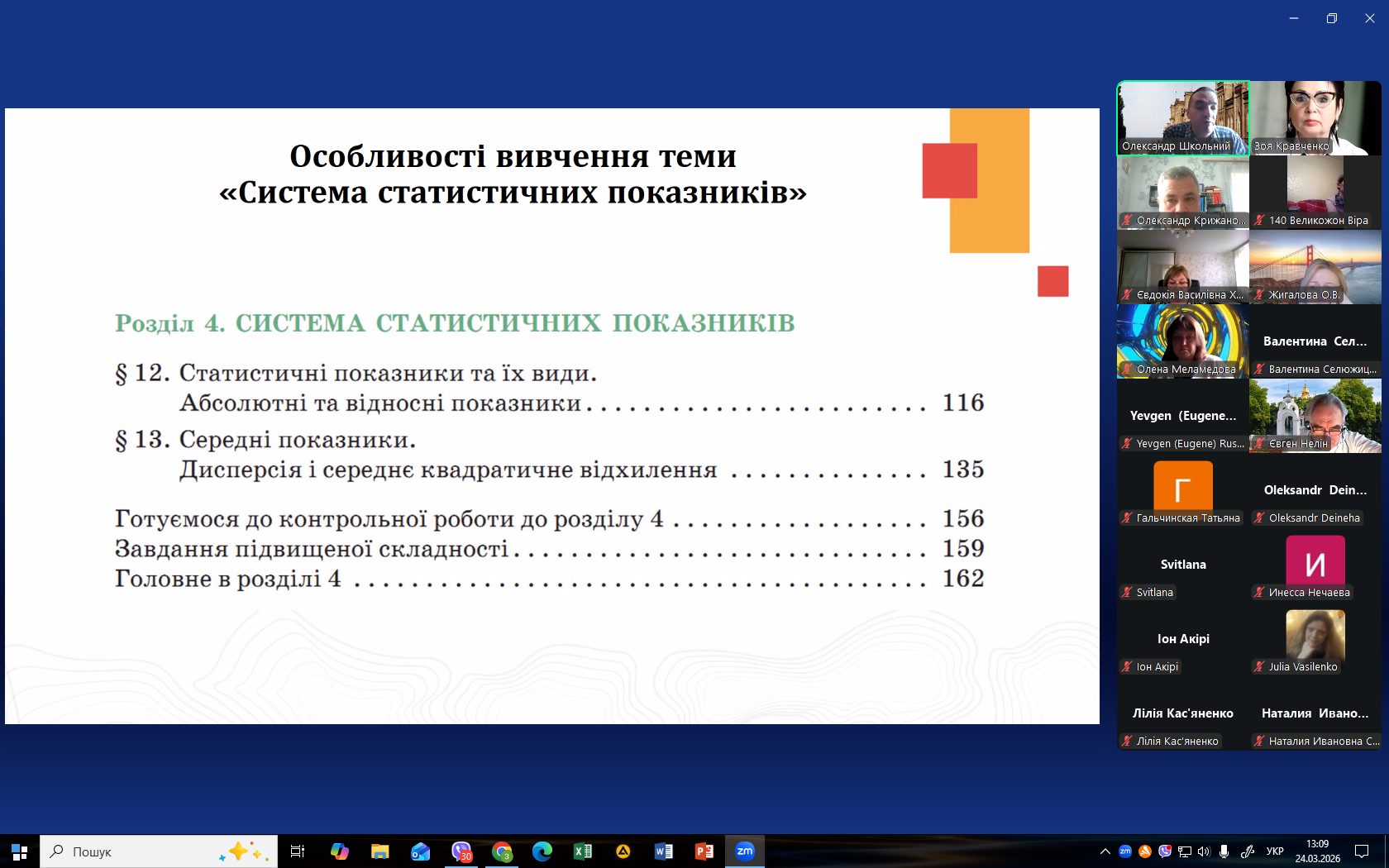Launch PowerPoint from the taskbar
This screenshot has width=1389, height=868.
pos(704,851)
